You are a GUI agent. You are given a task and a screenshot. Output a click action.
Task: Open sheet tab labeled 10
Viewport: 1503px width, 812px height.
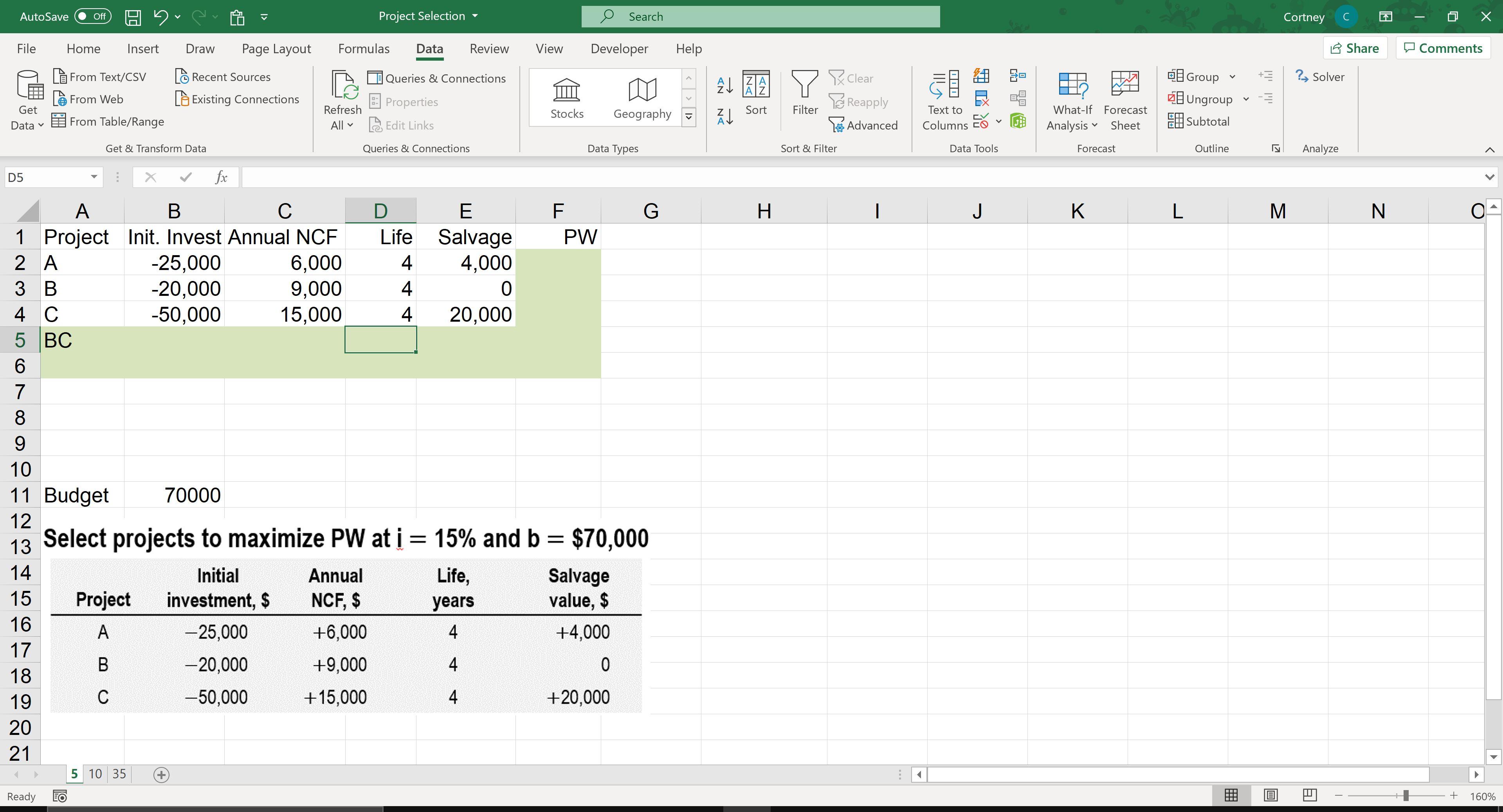coord(95,774)
